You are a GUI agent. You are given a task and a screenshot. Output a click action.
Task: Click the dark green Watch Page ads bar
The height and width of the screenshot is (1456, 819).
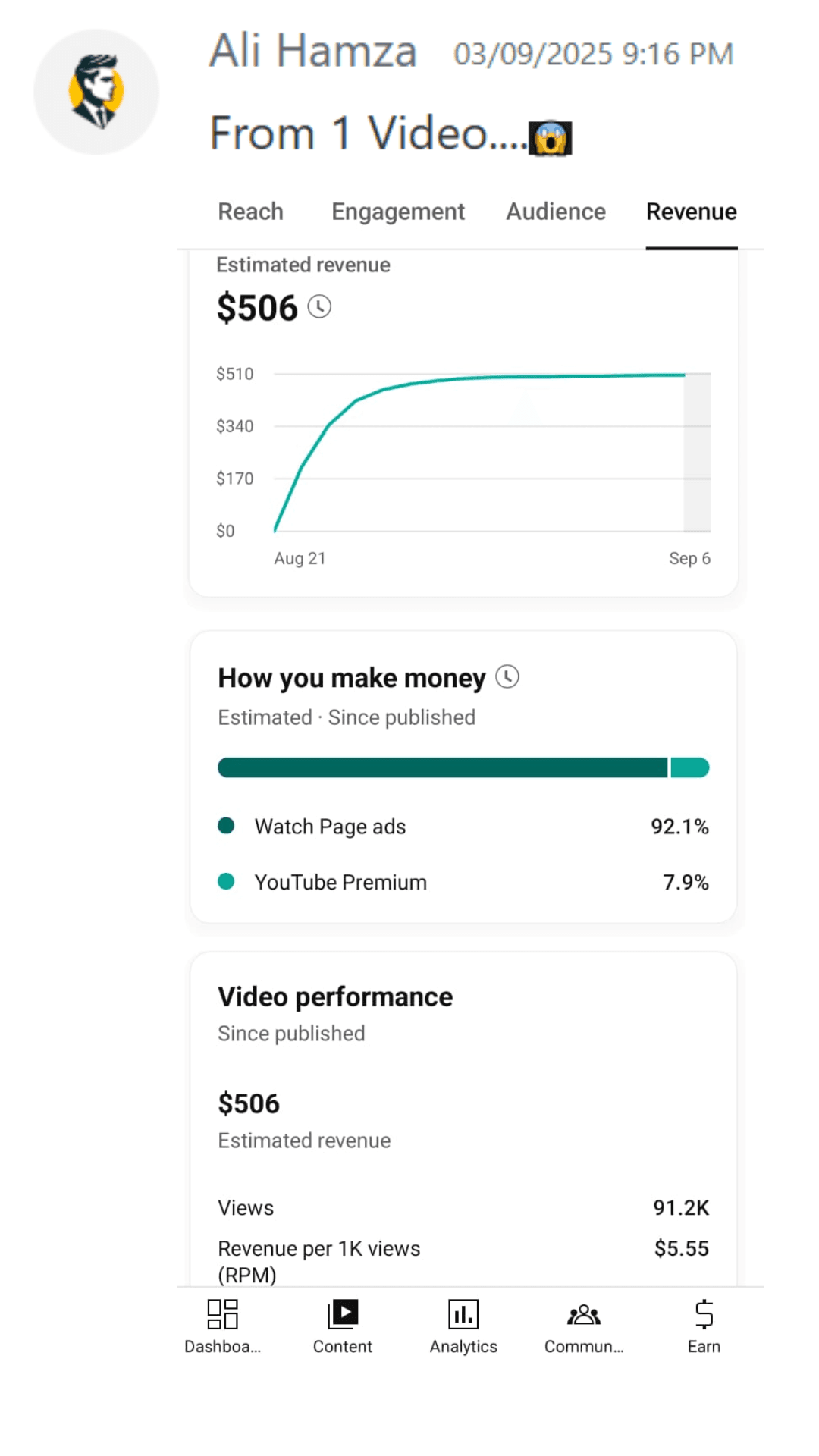tap(442, 767)
